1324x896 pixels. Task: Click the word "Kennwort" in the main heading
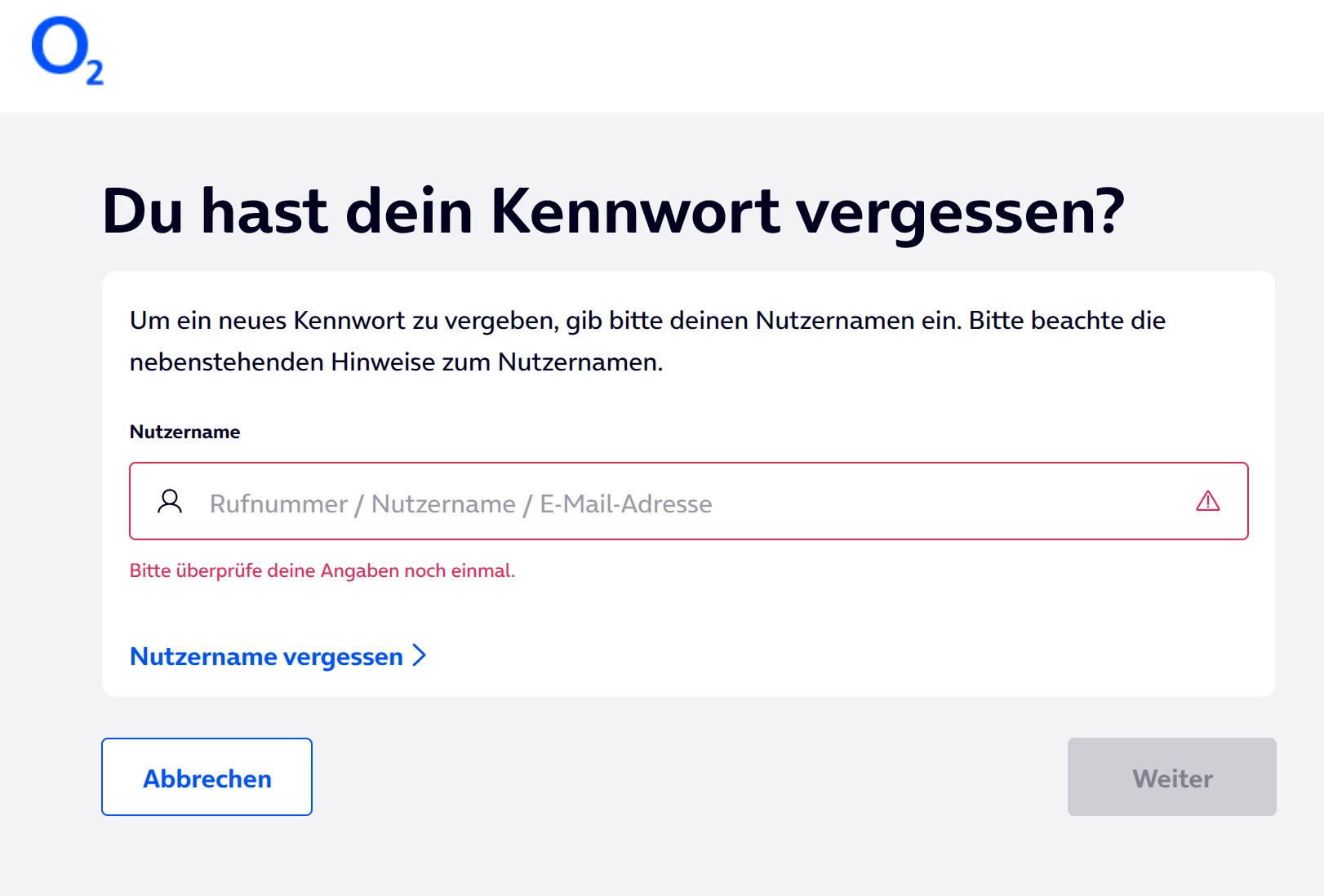coord(634,211)
